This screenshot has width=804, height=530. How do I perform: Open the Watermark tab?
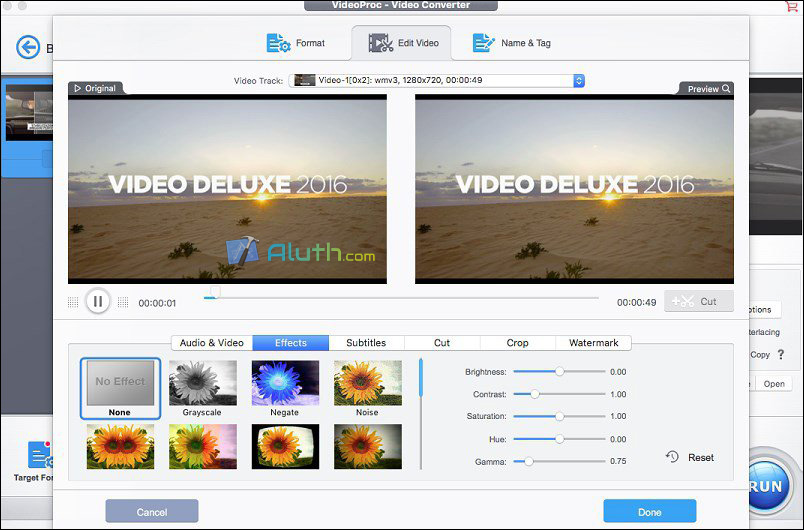point(593,343)
